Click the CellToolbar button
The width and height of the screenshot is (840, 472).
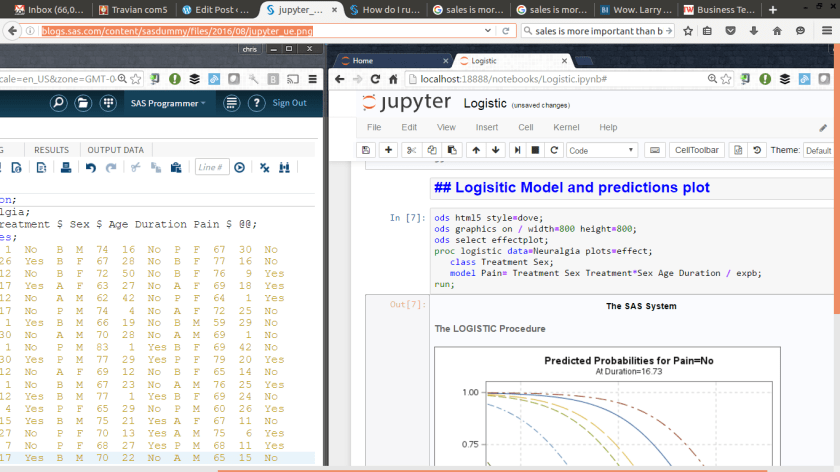(696, 151)
